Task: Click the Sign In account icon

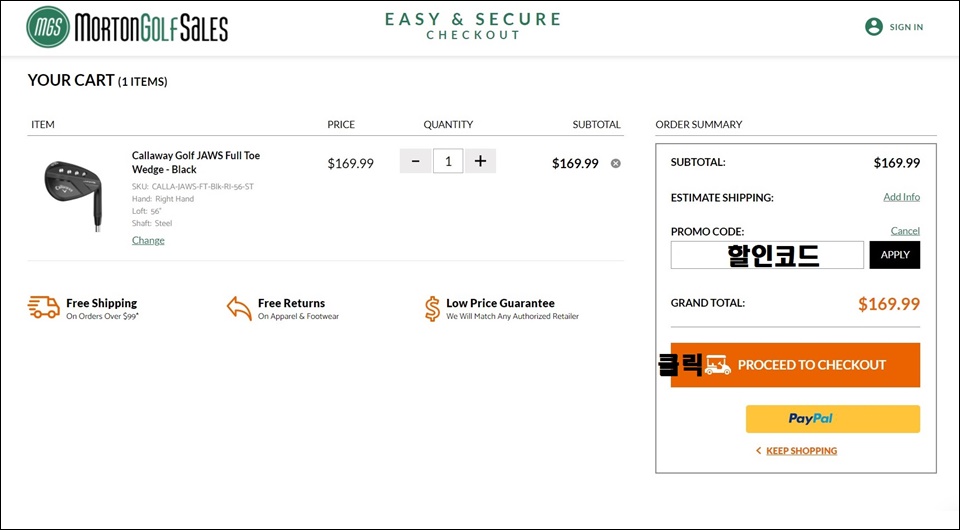Action: click(x=874, y=27)
